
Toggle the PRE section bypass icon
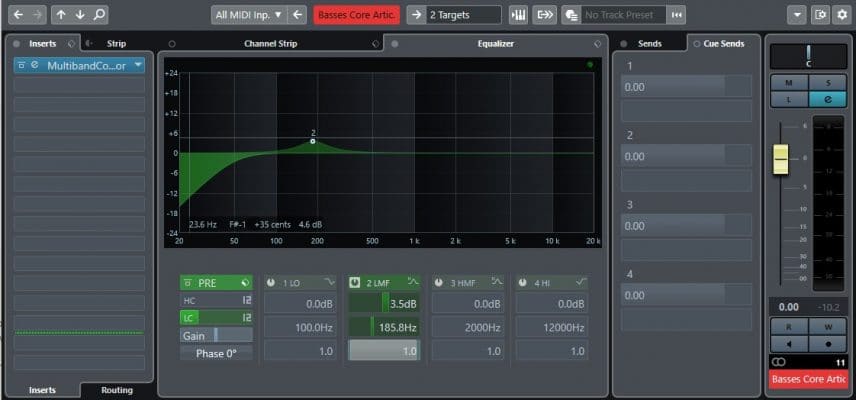[187, 283]
